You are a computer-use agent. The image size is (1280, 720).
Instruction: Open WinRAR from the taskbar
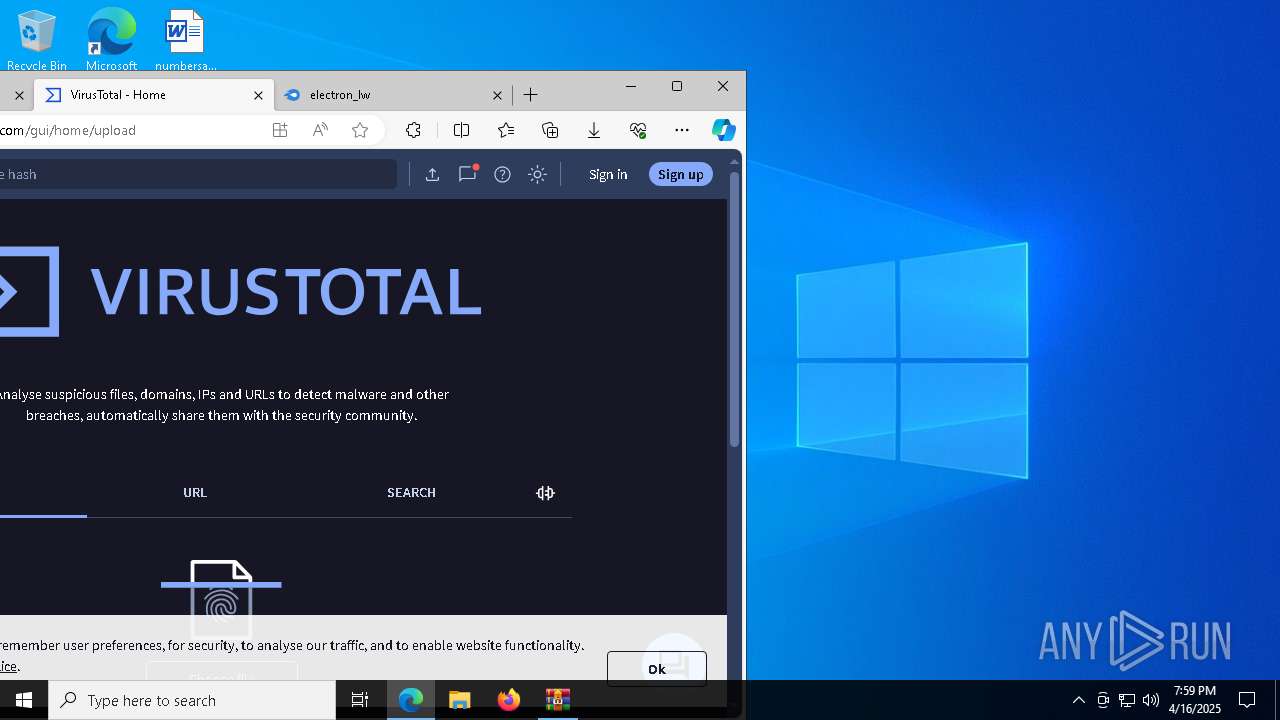click(x=558, y=700)
